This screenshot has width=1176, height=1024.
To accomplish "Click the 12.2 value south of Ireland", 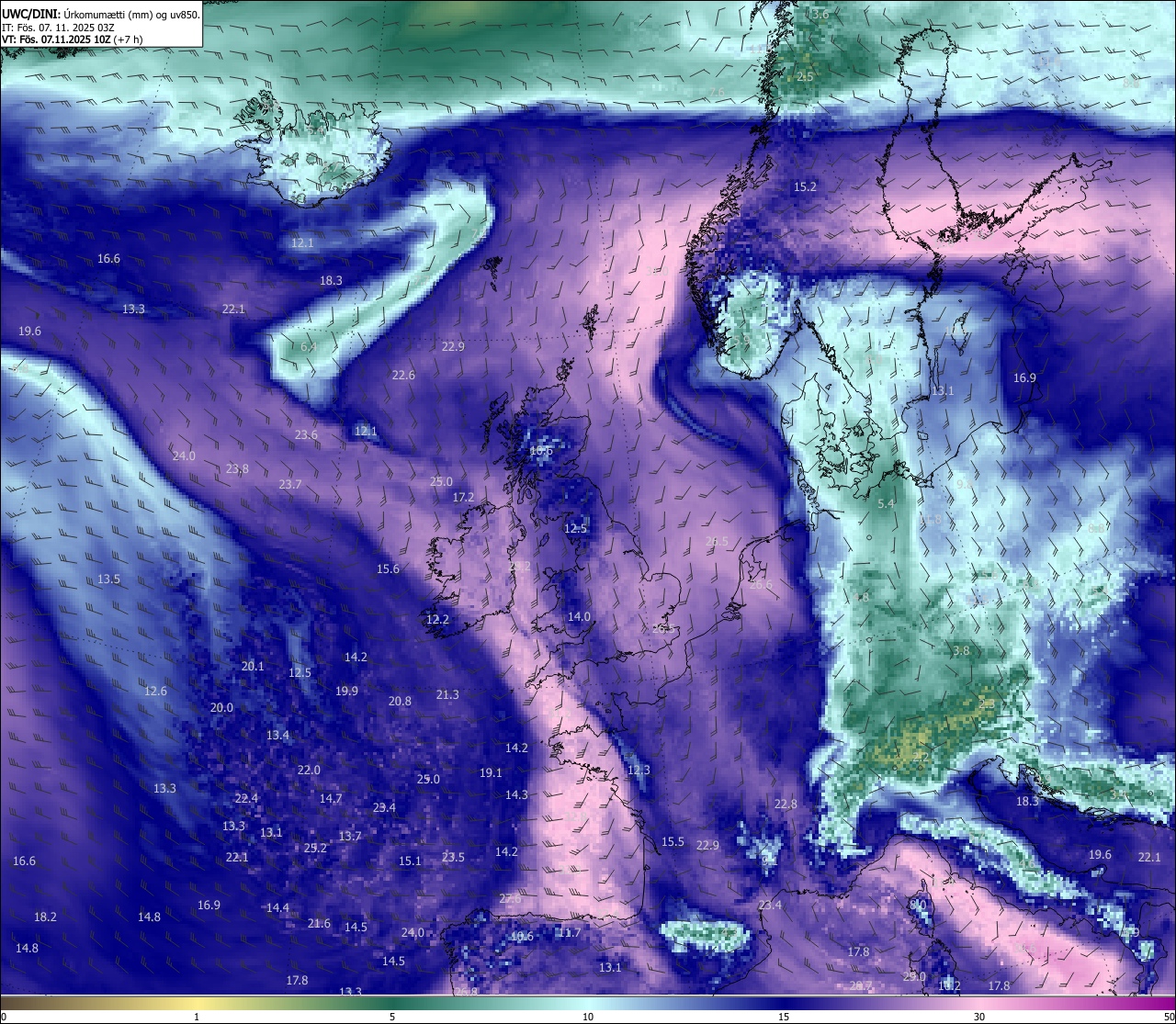I will [x=437, y=619].
